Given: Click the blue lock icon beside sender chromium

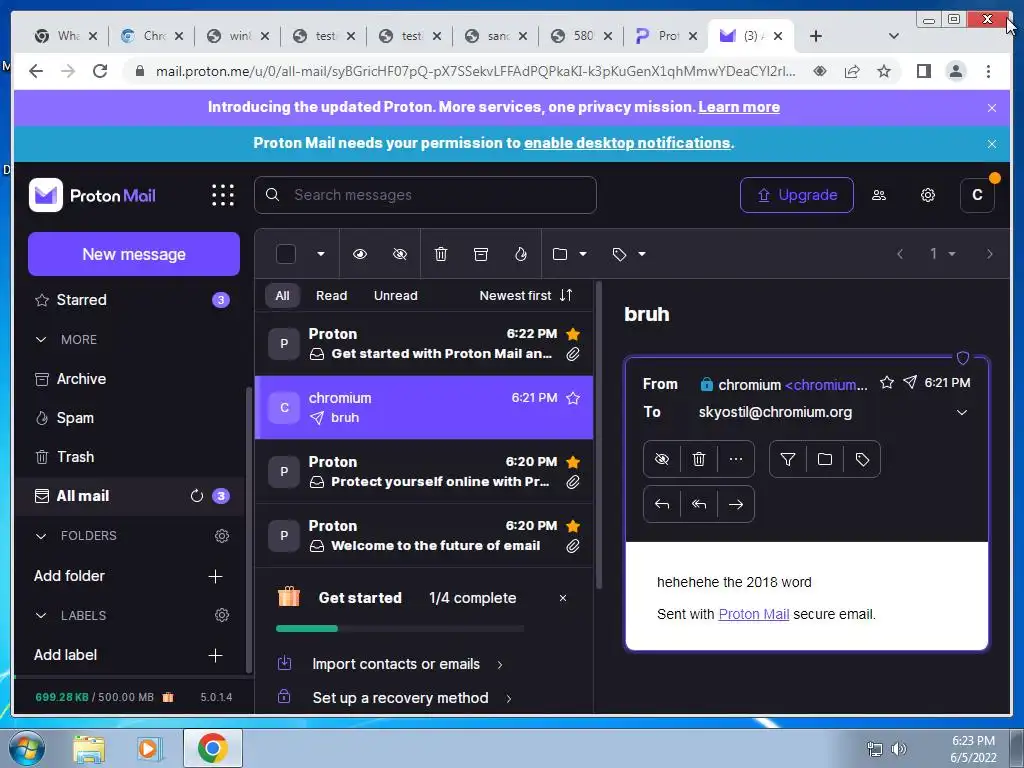Looking at the screenshot, I should pos(706,385).
